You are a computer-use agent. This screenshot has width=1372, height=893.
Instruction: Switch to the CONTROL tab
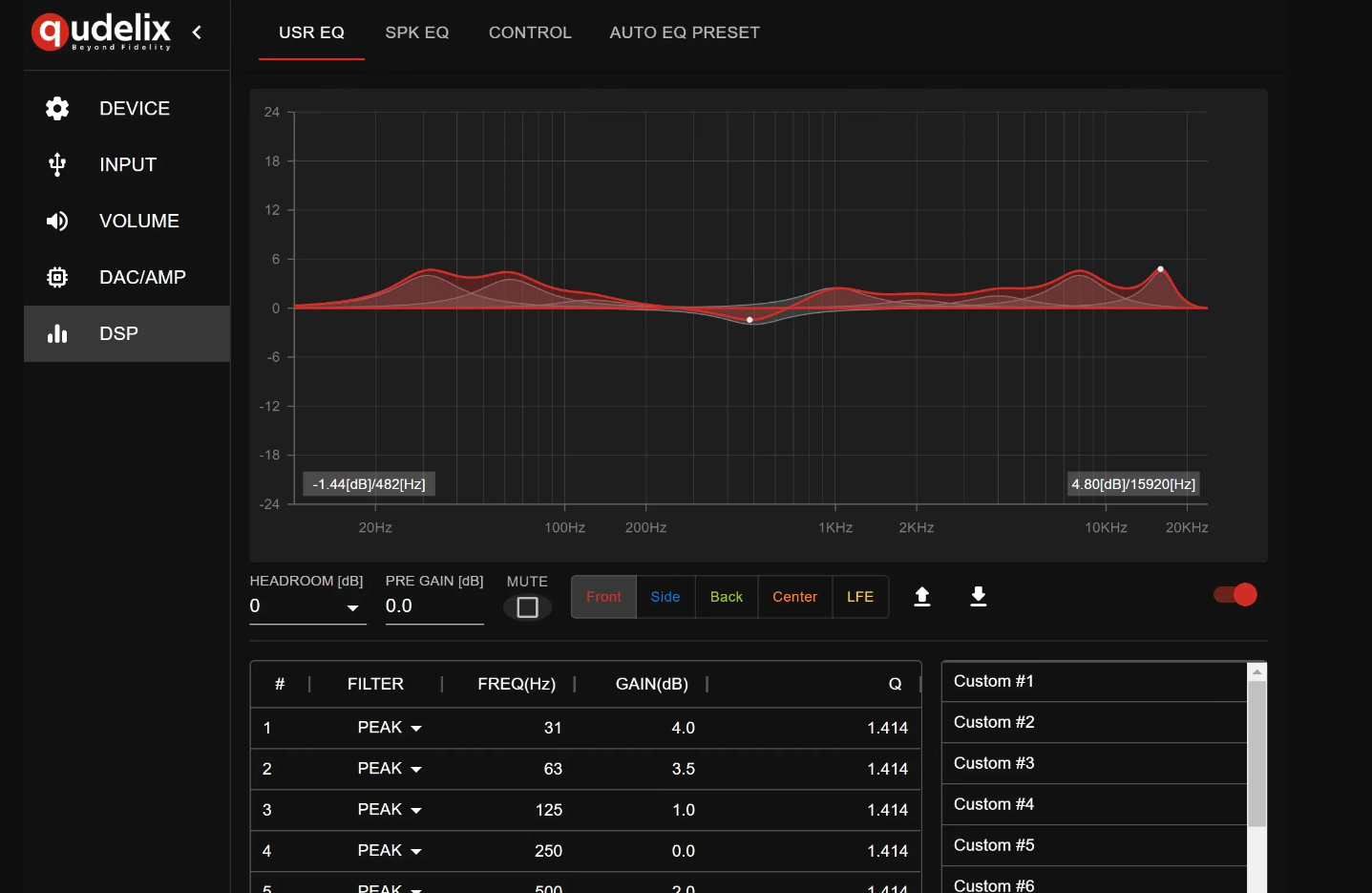[x=530, y=32]
